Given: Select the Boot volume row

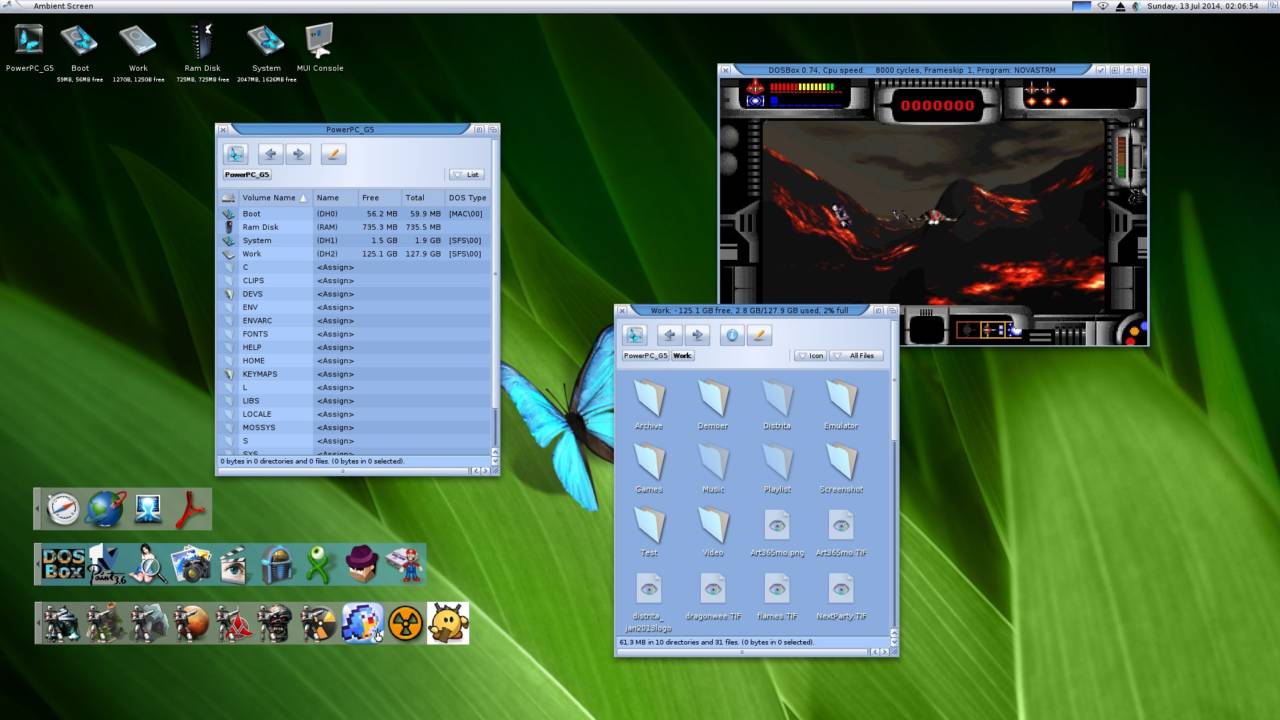Looking at the screenshot, I should pyautogui.click(x=355, y=214).
